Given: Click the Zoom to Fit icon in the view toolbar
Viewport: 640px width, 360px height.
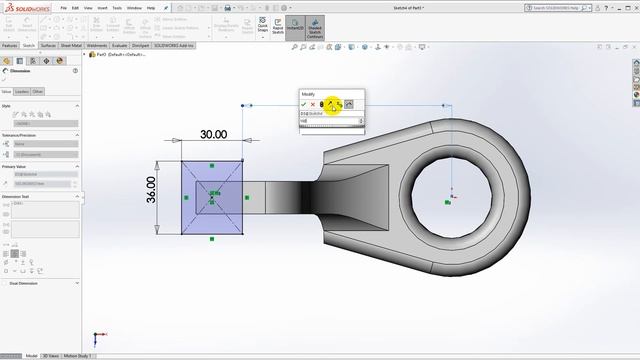Looking at the screenshot, I should (294, 47).
